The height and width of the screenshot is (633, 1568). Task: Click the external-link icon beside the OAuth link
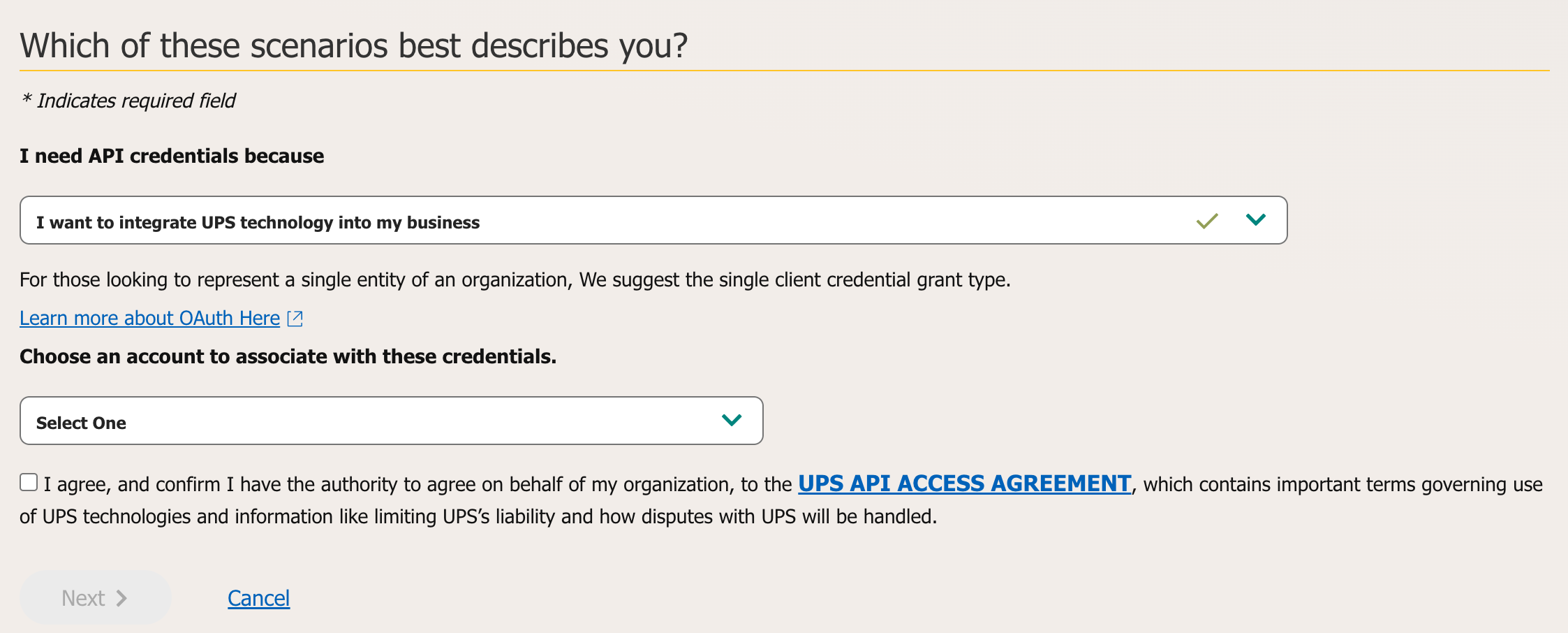coord(295,319)
